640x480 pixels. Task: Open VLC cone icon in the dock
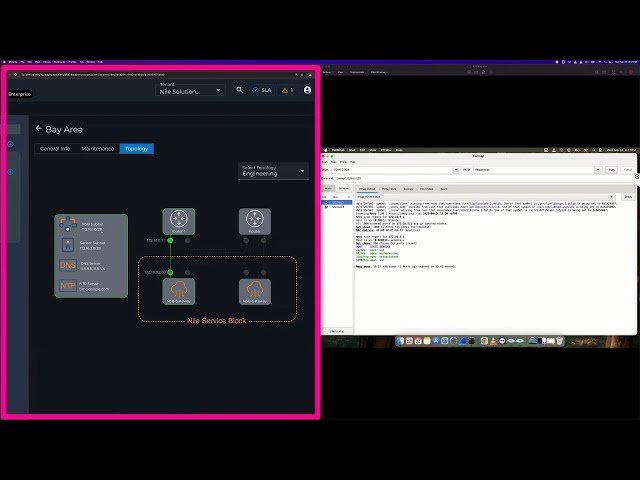493,341
